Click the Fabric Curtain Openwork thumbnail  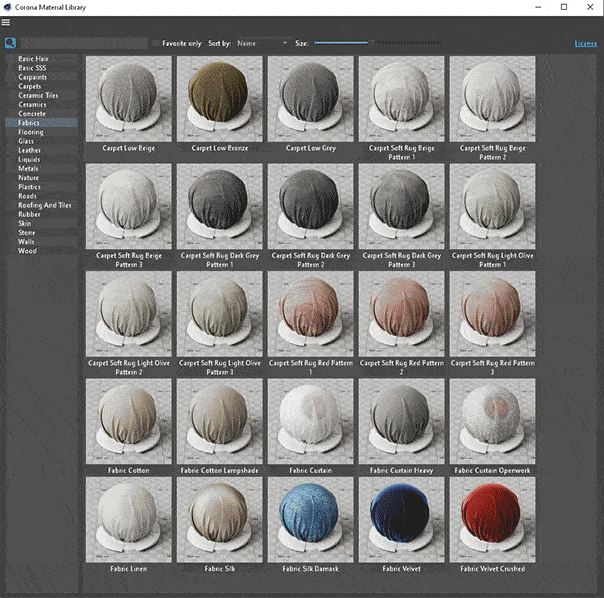coord(492,420)
